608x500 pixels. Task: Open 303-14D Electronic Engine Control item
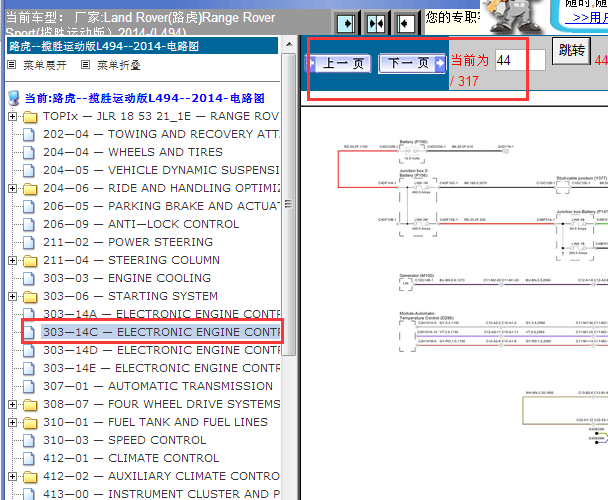161,350
